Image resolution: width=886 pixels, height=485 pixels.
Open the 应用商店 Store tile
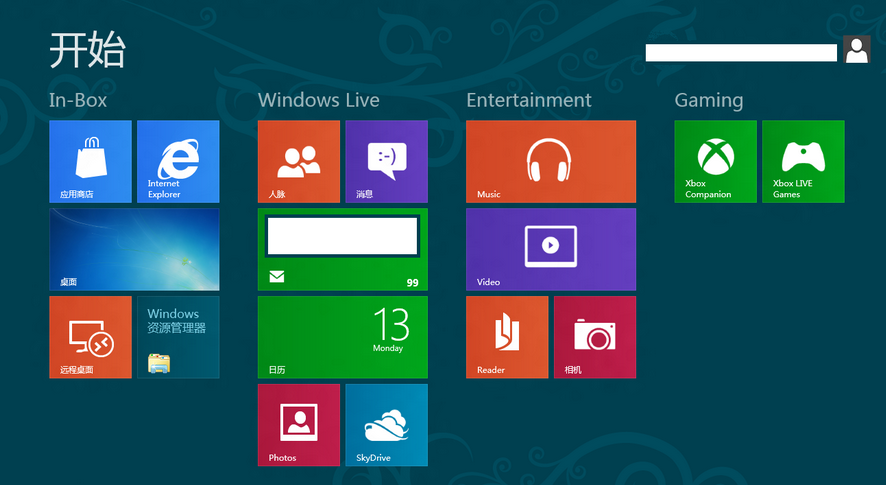point(90,162)
